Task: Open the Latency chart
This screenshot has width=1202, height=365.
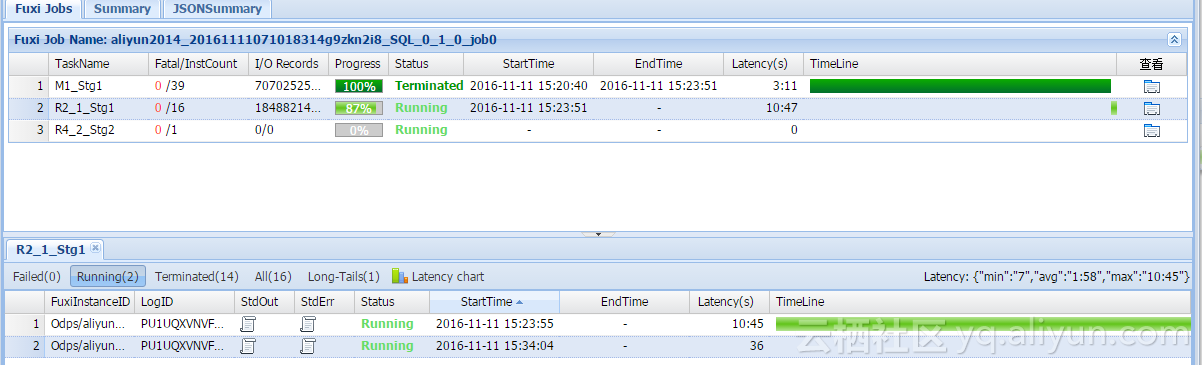Action: click(438, 276)
